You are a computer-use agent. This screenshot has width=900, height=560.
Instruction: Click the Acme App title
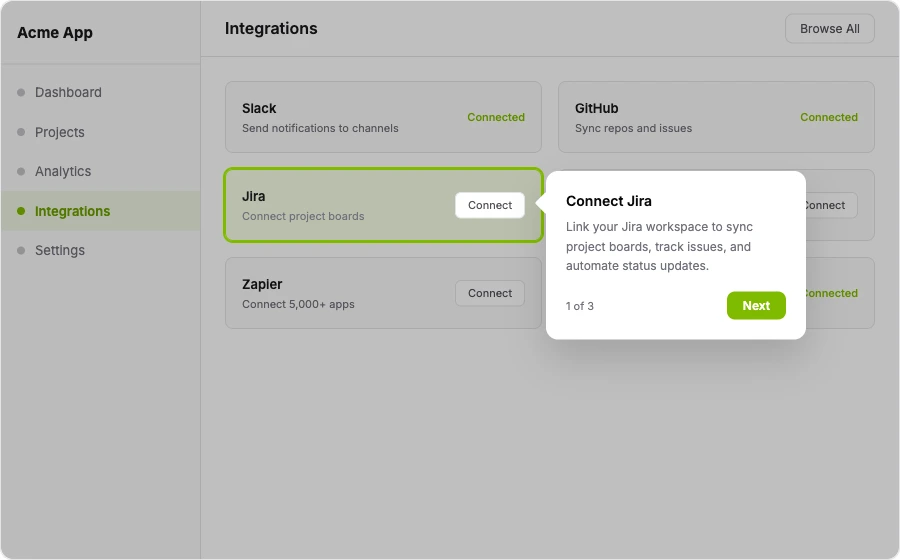coord(55,33)
